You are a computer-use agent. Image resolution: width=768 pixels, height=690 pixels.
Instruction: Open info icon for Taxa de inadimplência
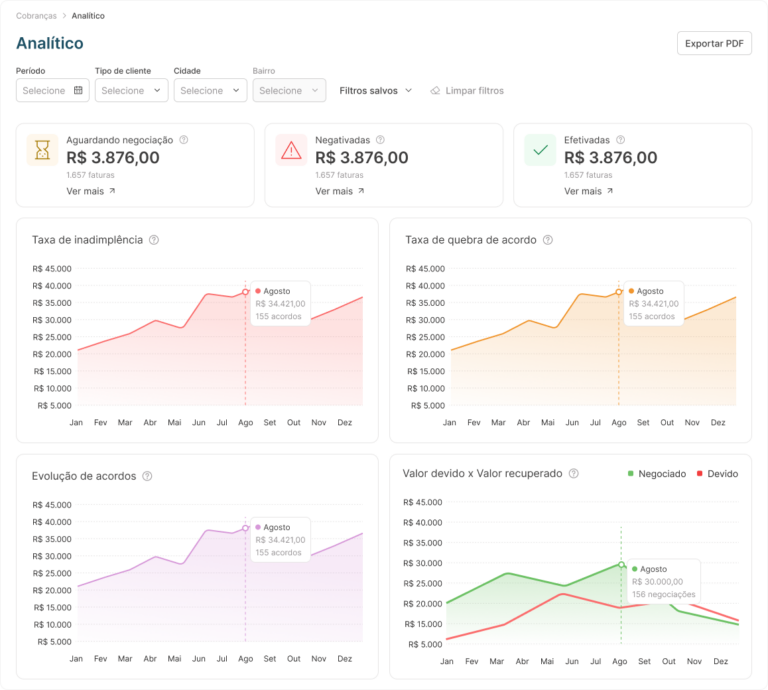[x=154, y=240]
